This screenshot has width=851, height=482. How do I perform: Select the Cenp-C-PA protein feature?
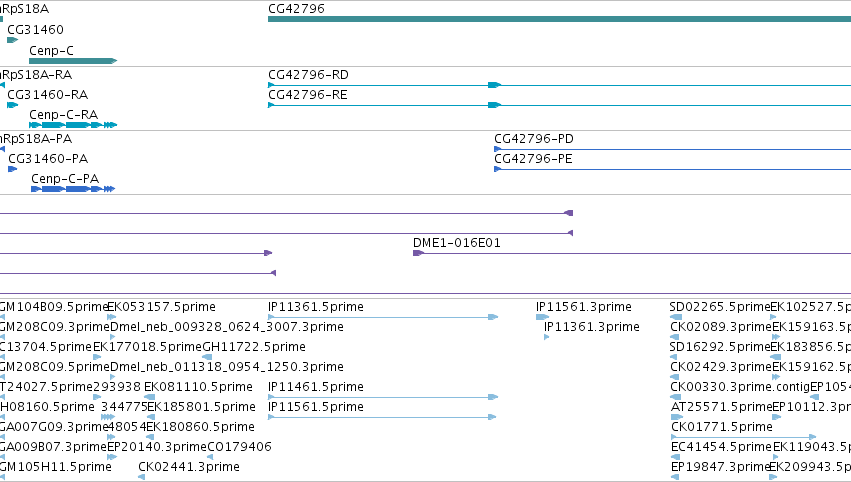coord(73,189)
